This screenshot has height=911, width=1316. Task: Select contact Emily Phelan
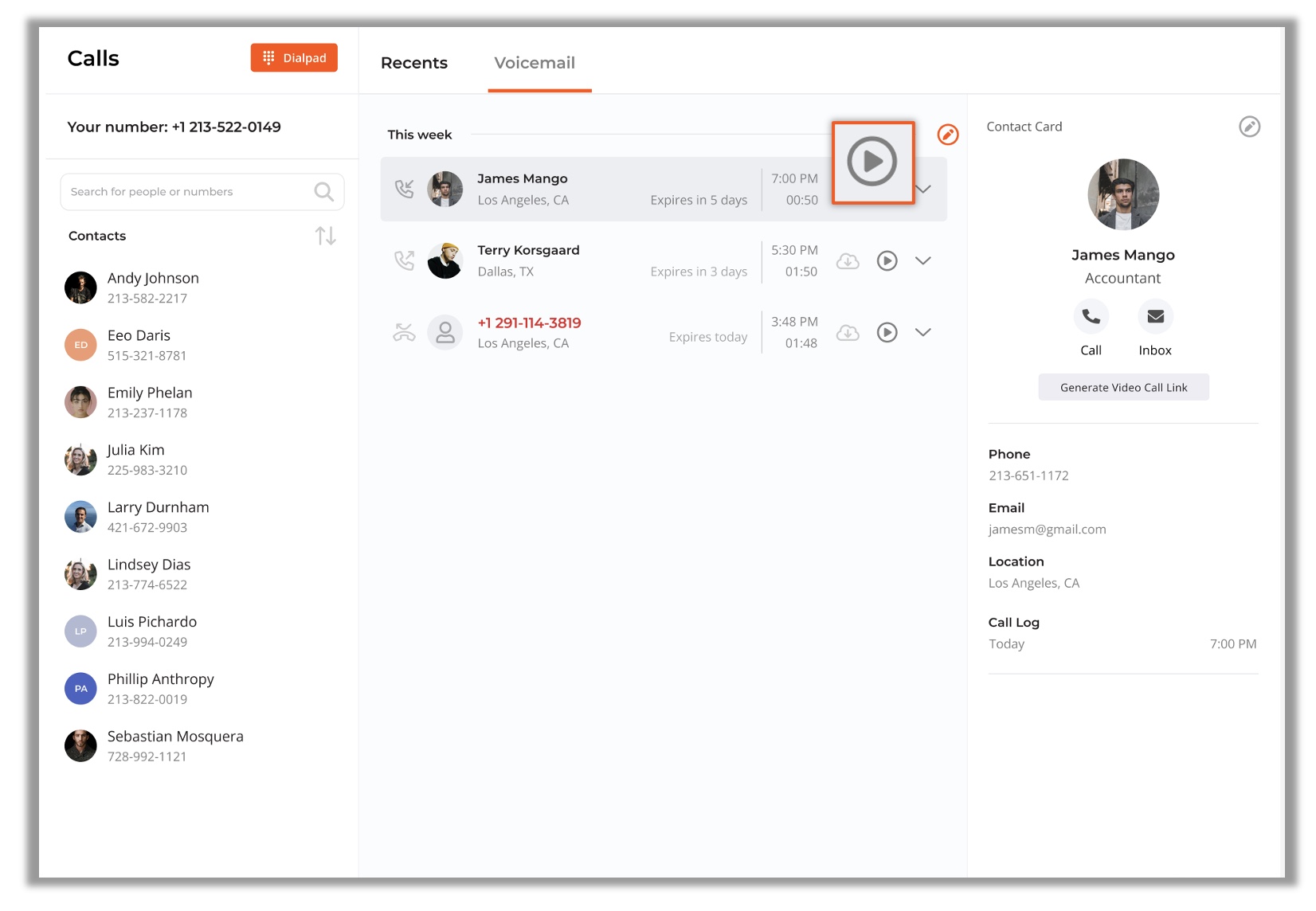point(202,403)
